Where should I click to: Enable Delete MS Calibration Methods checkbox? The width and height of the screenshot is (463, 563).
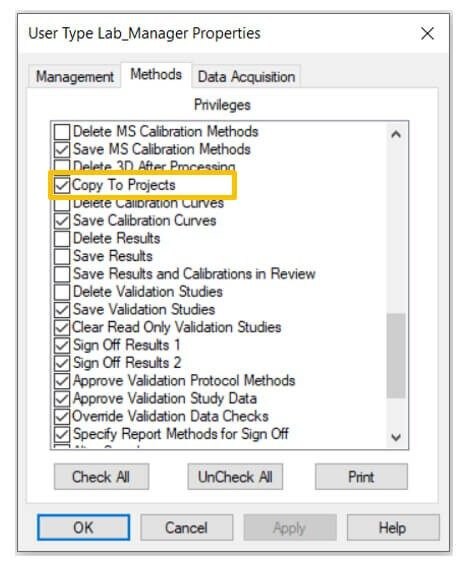(62, 132)
